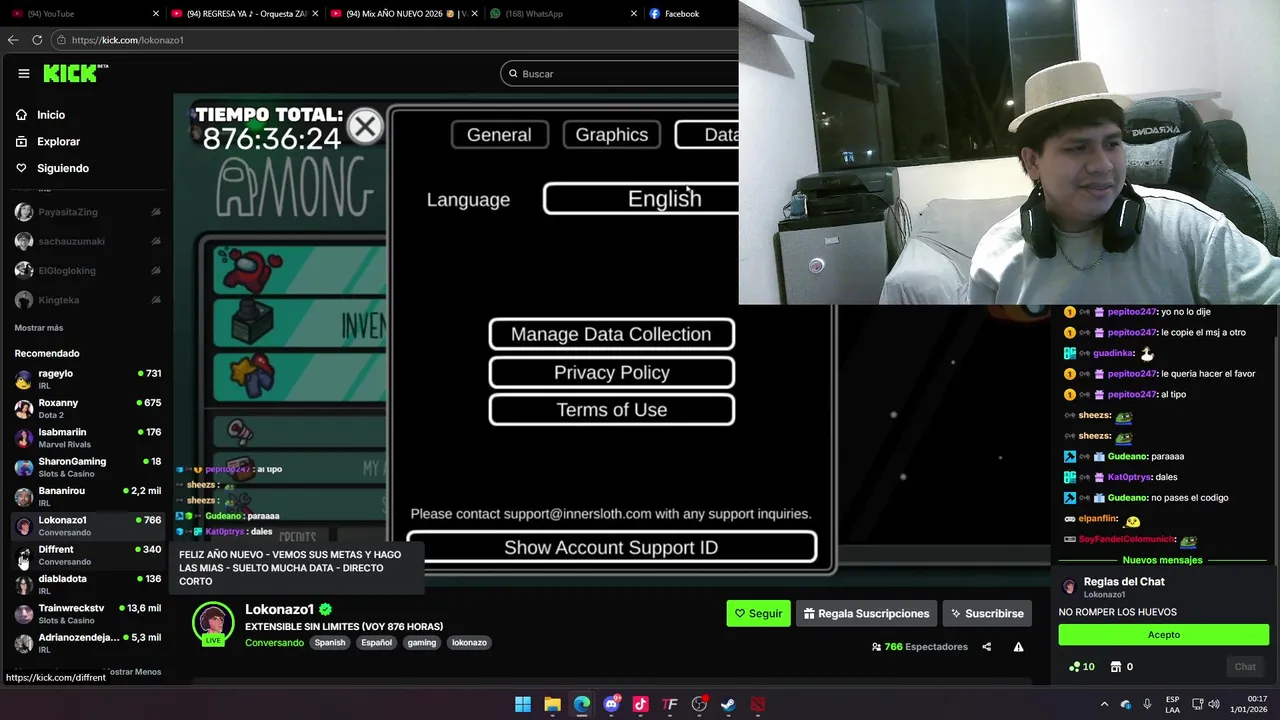Open TikTok app from taskbar
This screenshot has width=1280, height=720.
coord(641,704)
